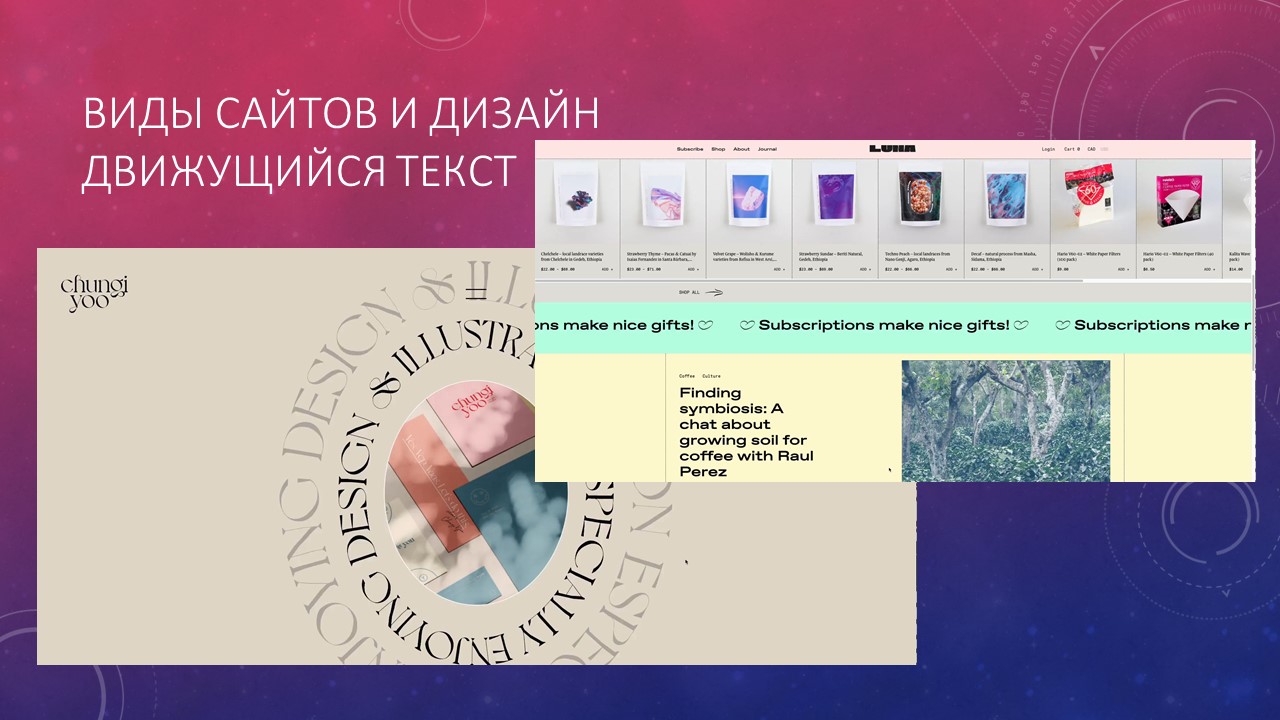This screenshot has width=1280, height=720.
Task: Click the horizontal product carousel scrollbar
Action: click(809, 281)
